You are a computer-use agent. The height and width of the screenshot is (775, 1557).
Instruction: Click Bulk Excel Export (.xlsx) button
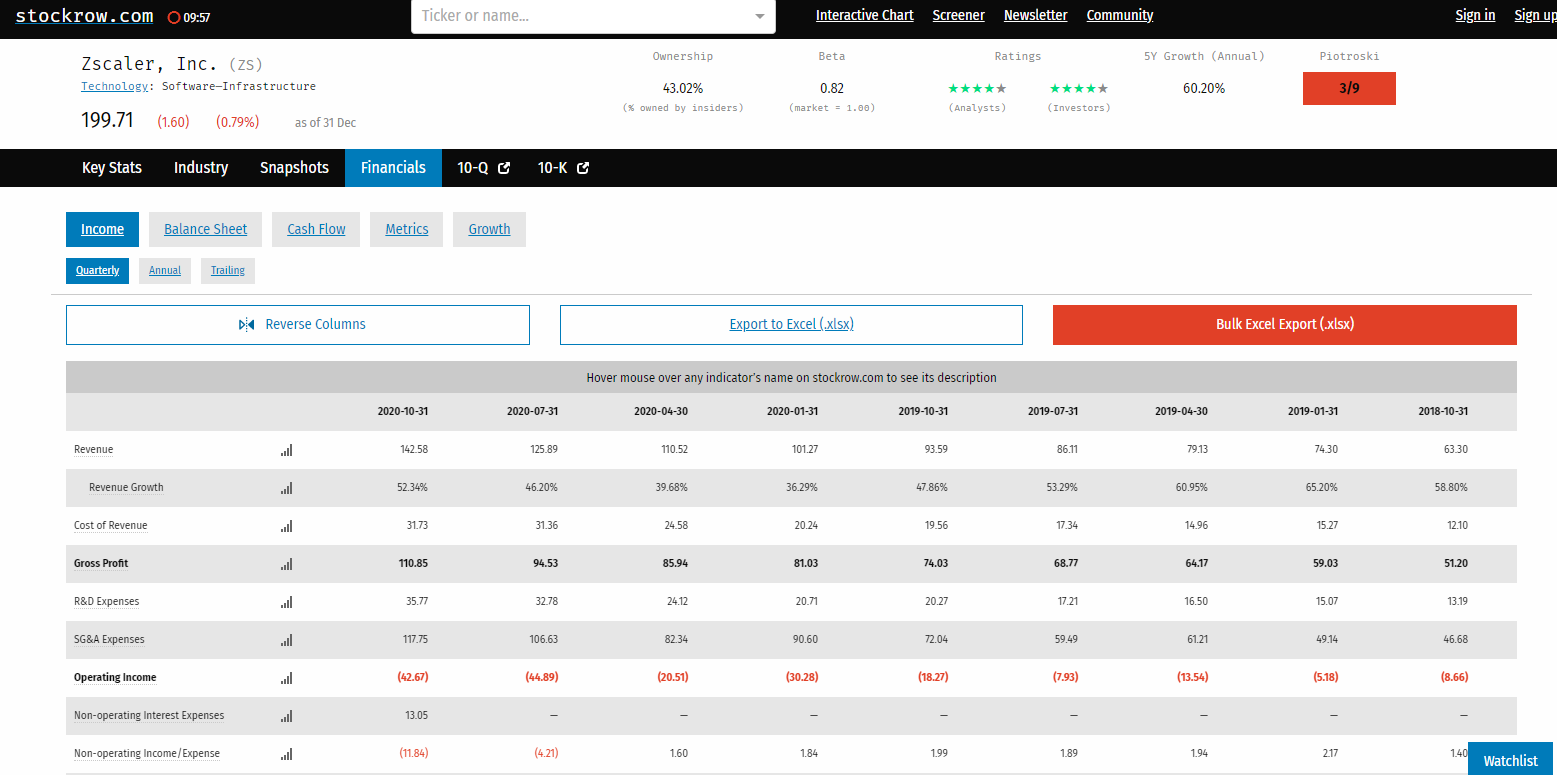point(1285,325)
